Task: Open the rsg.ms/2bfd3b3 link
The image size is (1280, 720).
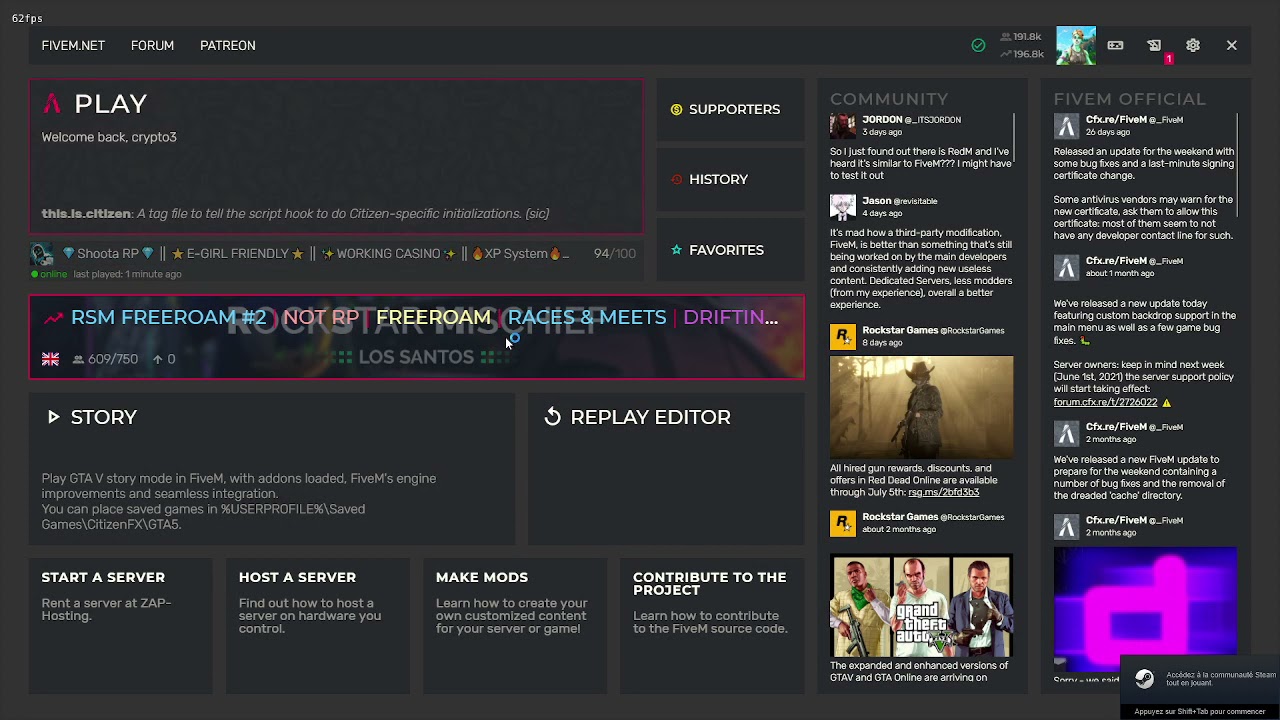Action: click(943, 492)
